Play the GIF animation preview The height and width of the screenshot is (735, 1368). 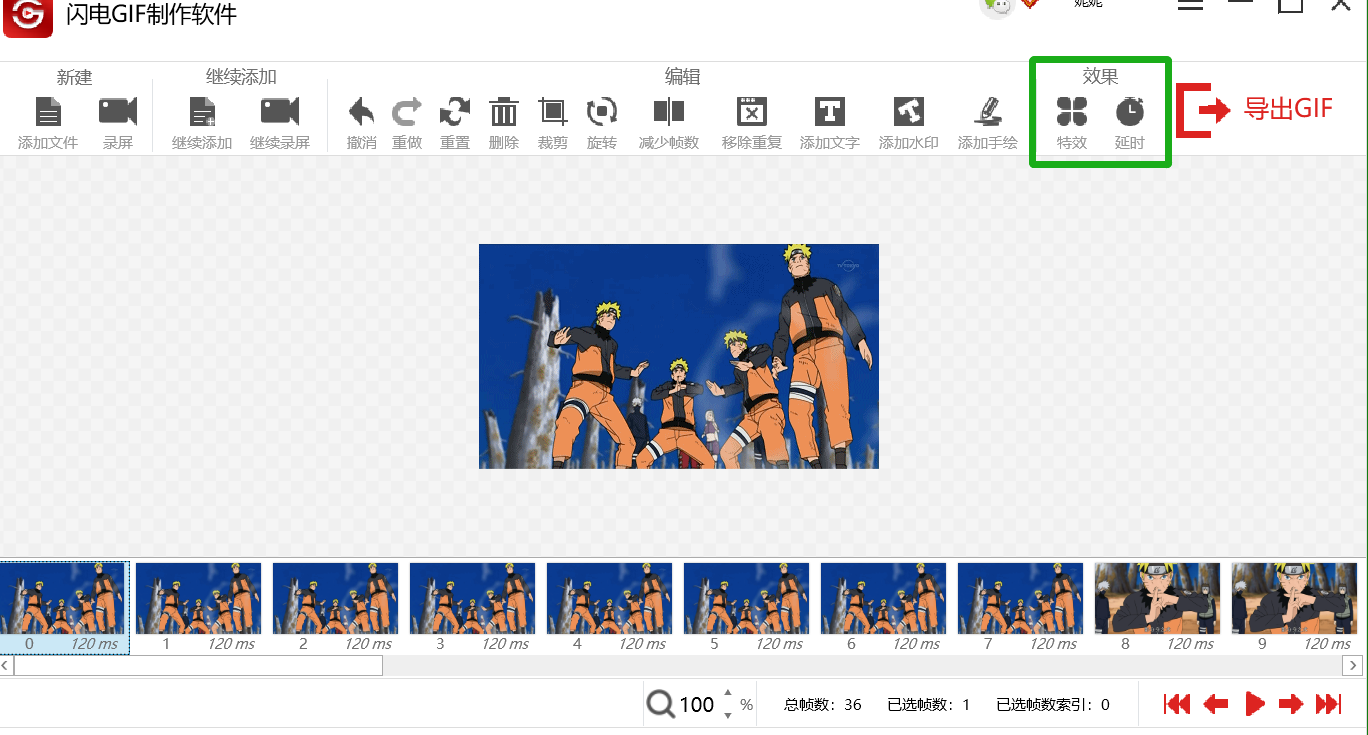point(1255,703)
